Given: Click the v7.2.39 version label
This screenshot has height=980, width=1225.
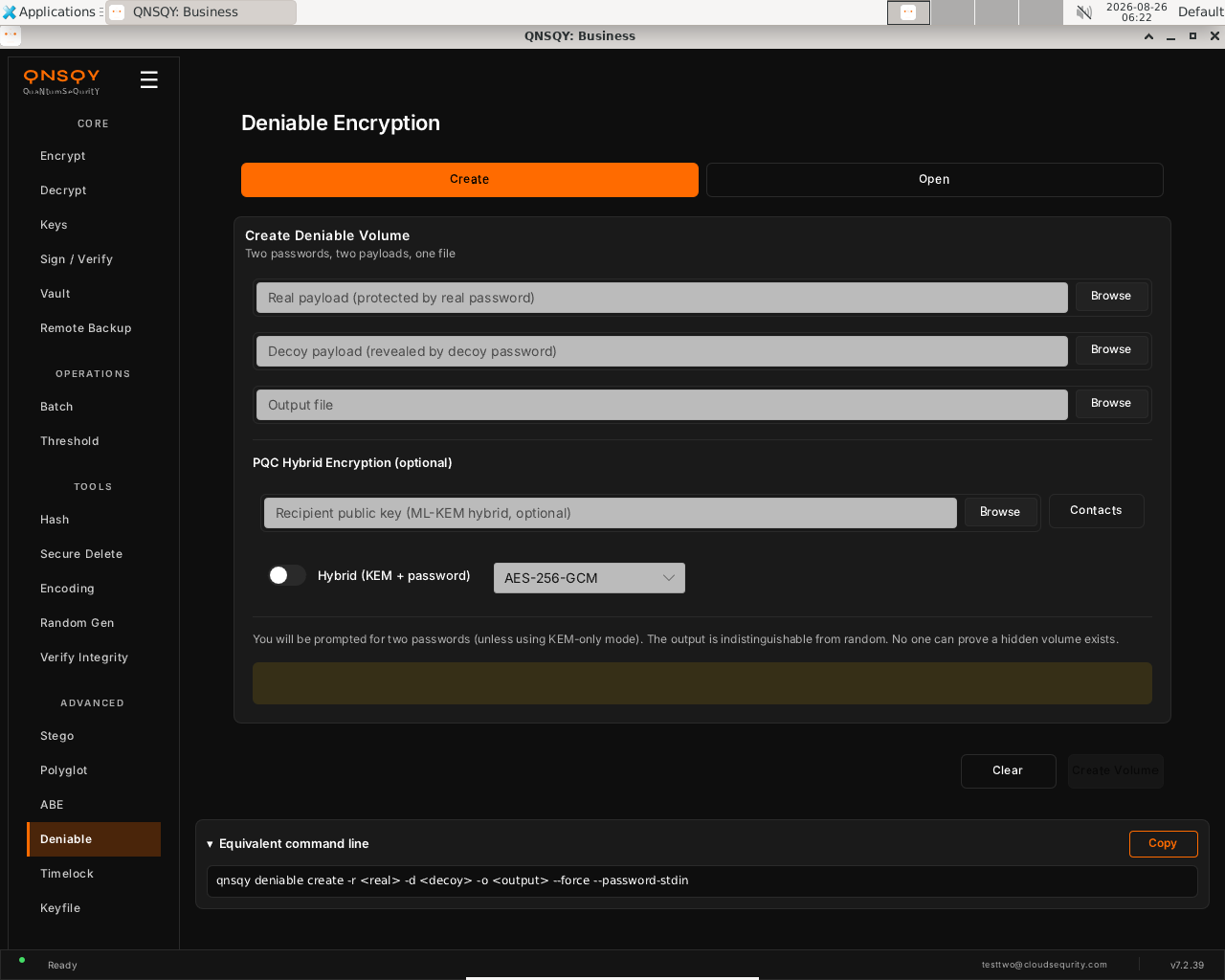Looking at the screenshot, I should 1187,965.
